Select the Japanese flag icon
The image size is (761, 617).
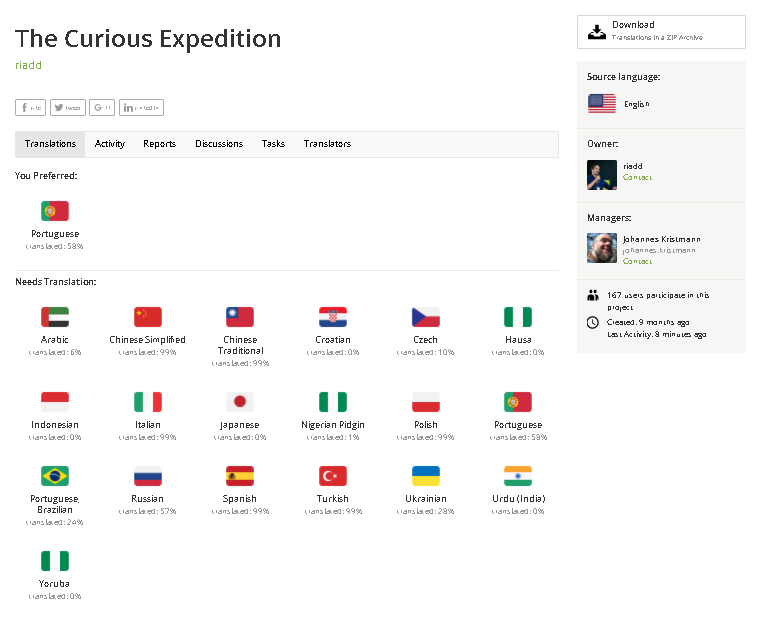pyautogui.click(x=240, y=402)
